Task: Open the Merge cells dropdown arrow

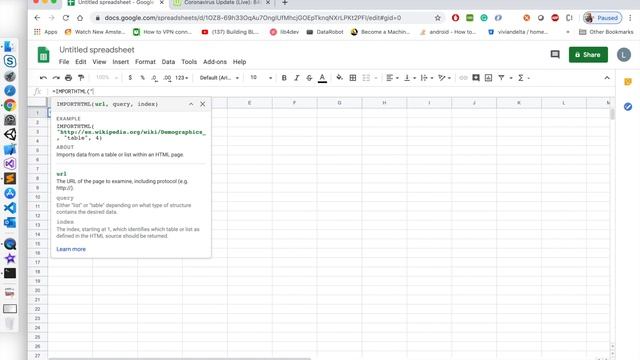Action: pyautogui.click(x=376, y=78)
